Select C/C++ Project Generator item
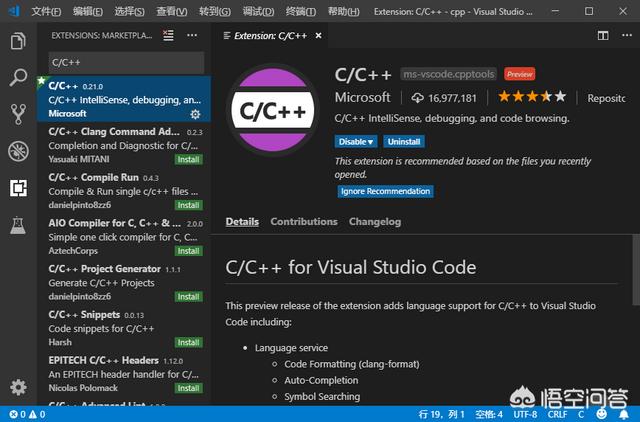 (124, 282)
